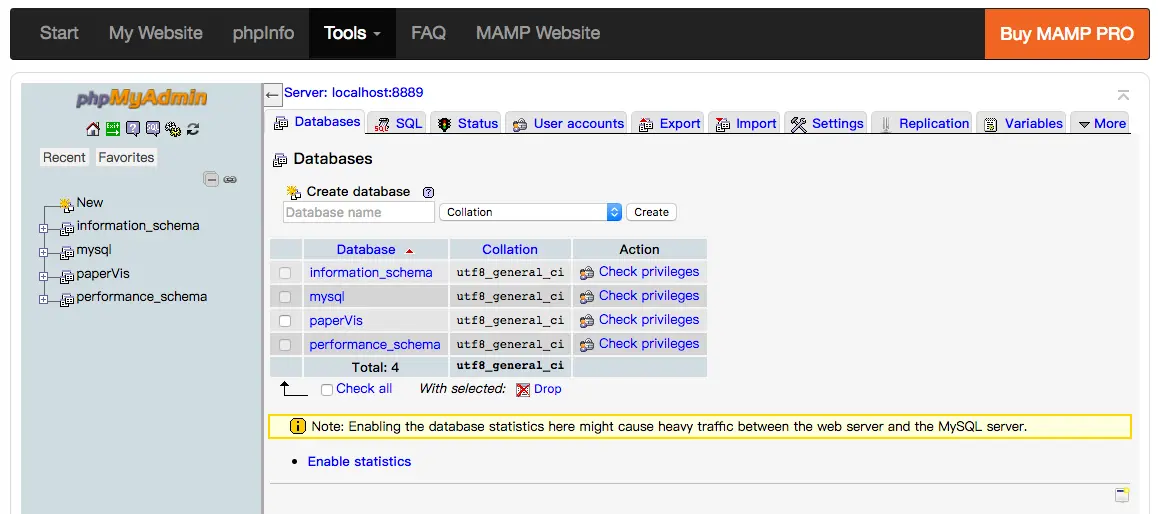1158x514 pixels.
Task: Collapse all tree items with the minus icon
Action: pos(211,180)
